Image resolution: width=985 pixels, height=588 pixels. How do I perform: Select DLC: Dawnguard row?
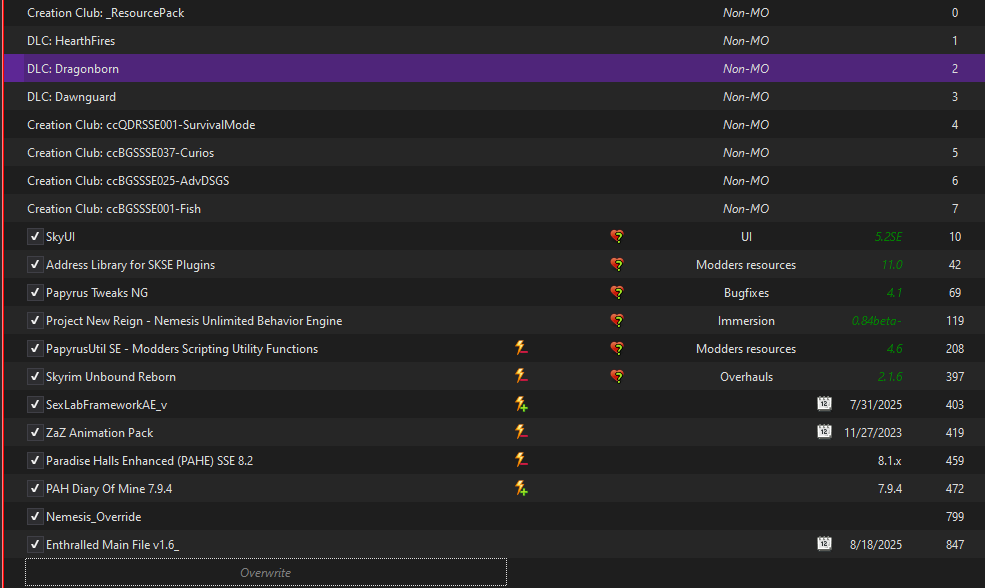[x=494, y=97]
